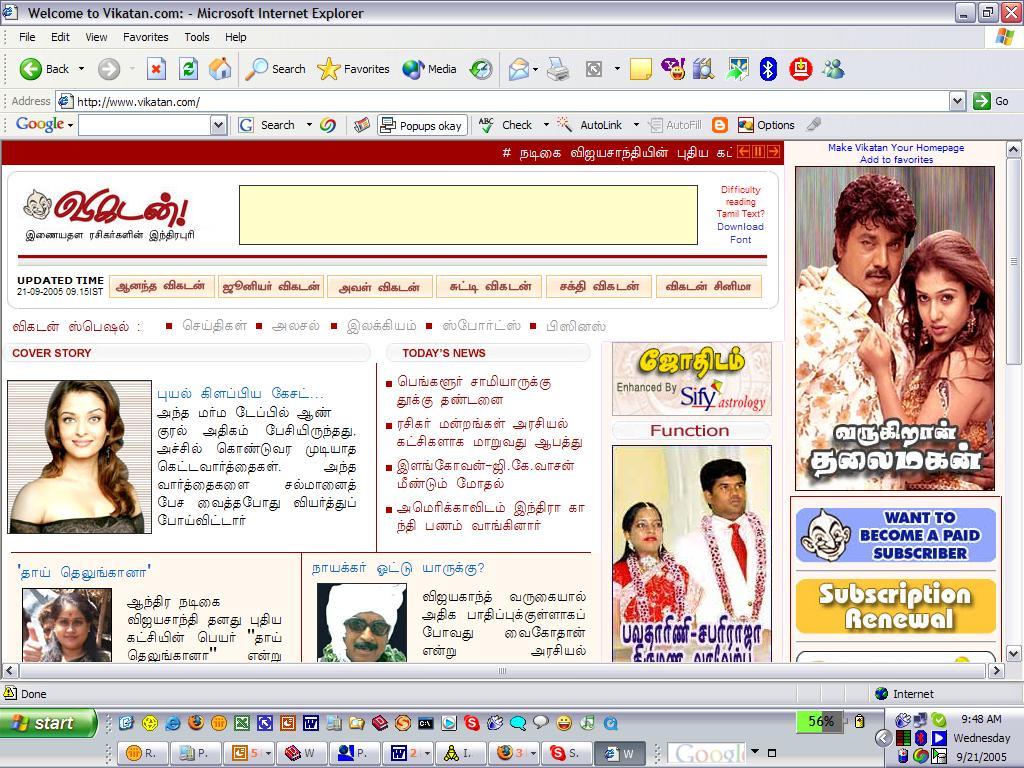Viewport: 1024px width, 768px height.
Task: Toggle the Popups okay blocker button
Action: 421,125
